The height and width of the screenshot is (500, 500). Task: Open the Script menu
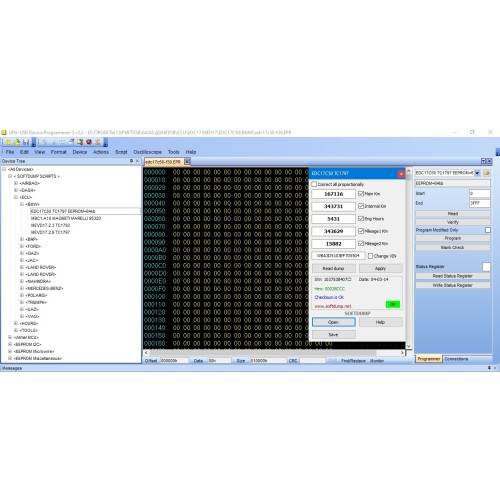121,152
